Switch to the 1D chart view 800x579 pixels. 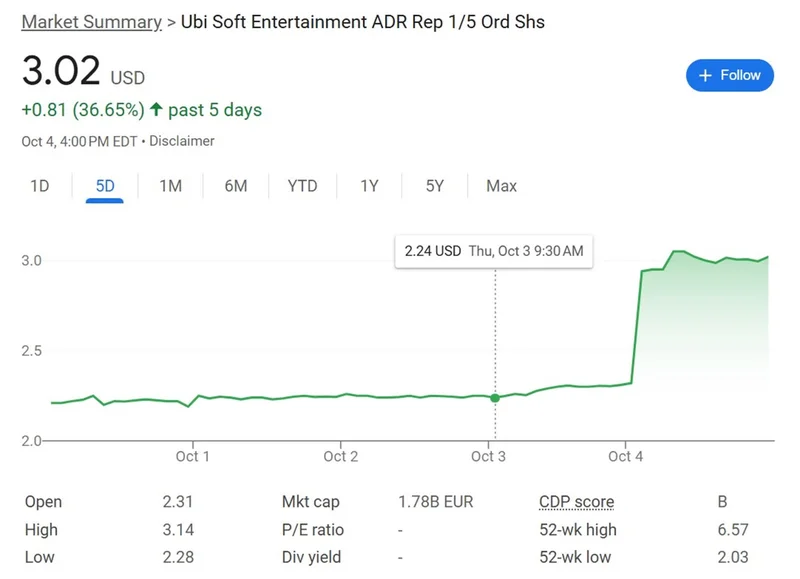[39, 186]
